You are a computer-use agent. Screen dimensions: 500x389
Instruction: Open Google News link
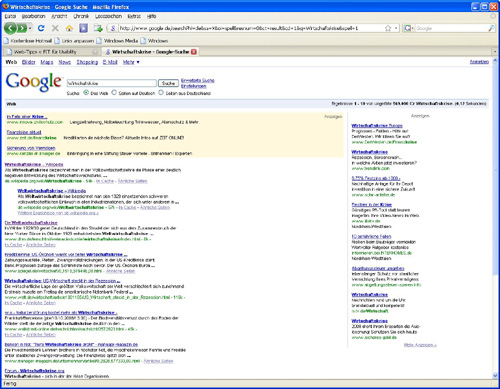(x=64, y=62)
